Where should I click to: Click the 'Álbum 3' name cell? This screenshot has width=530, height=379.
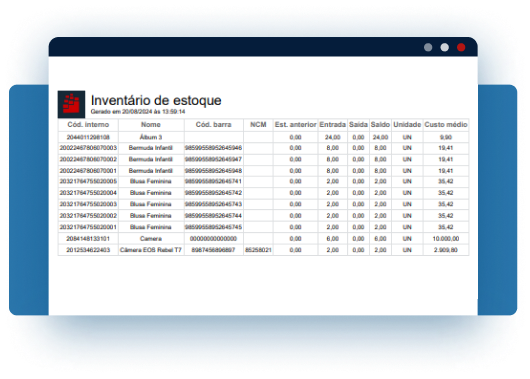click(151, 137)
